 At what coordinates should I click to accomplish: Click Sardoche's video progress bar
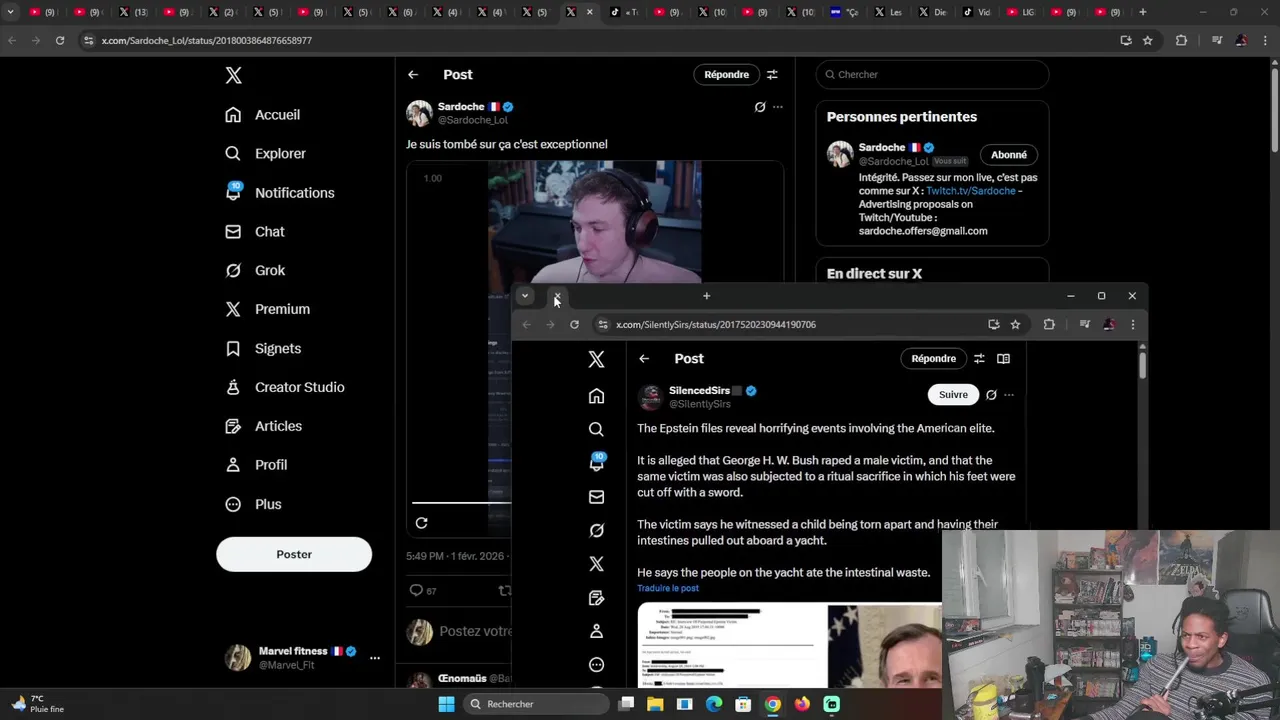[461, 503]
